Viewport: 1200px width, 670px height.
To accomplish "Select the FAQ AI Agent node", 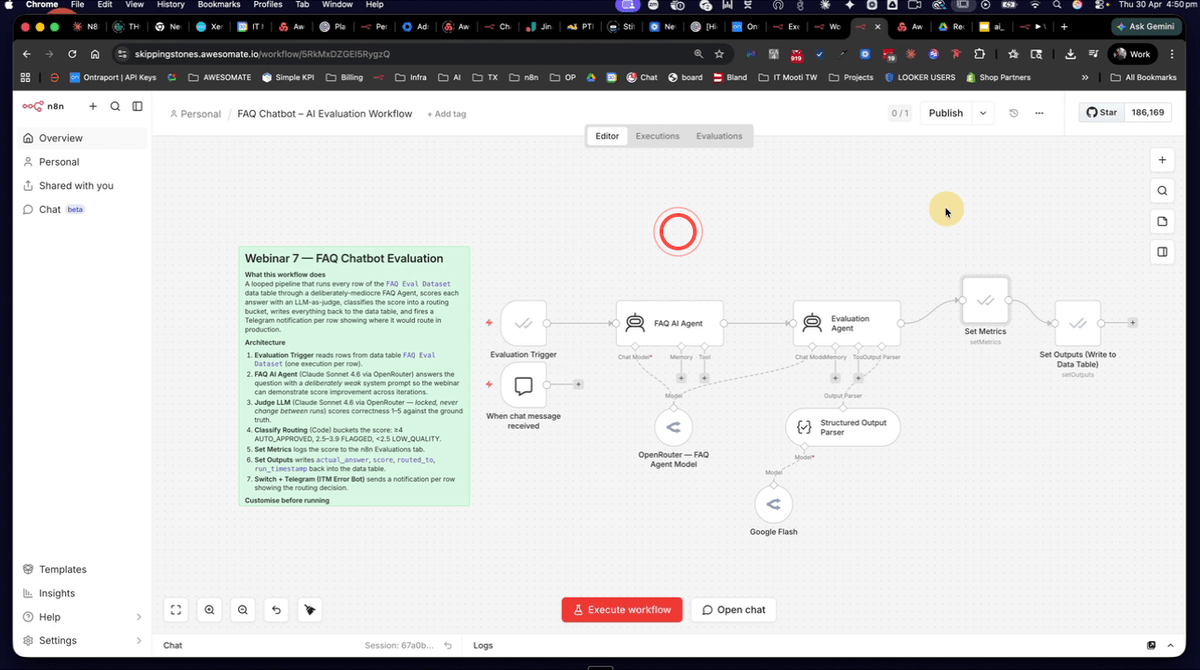I will pyautogui.click(x=670, y=323).
